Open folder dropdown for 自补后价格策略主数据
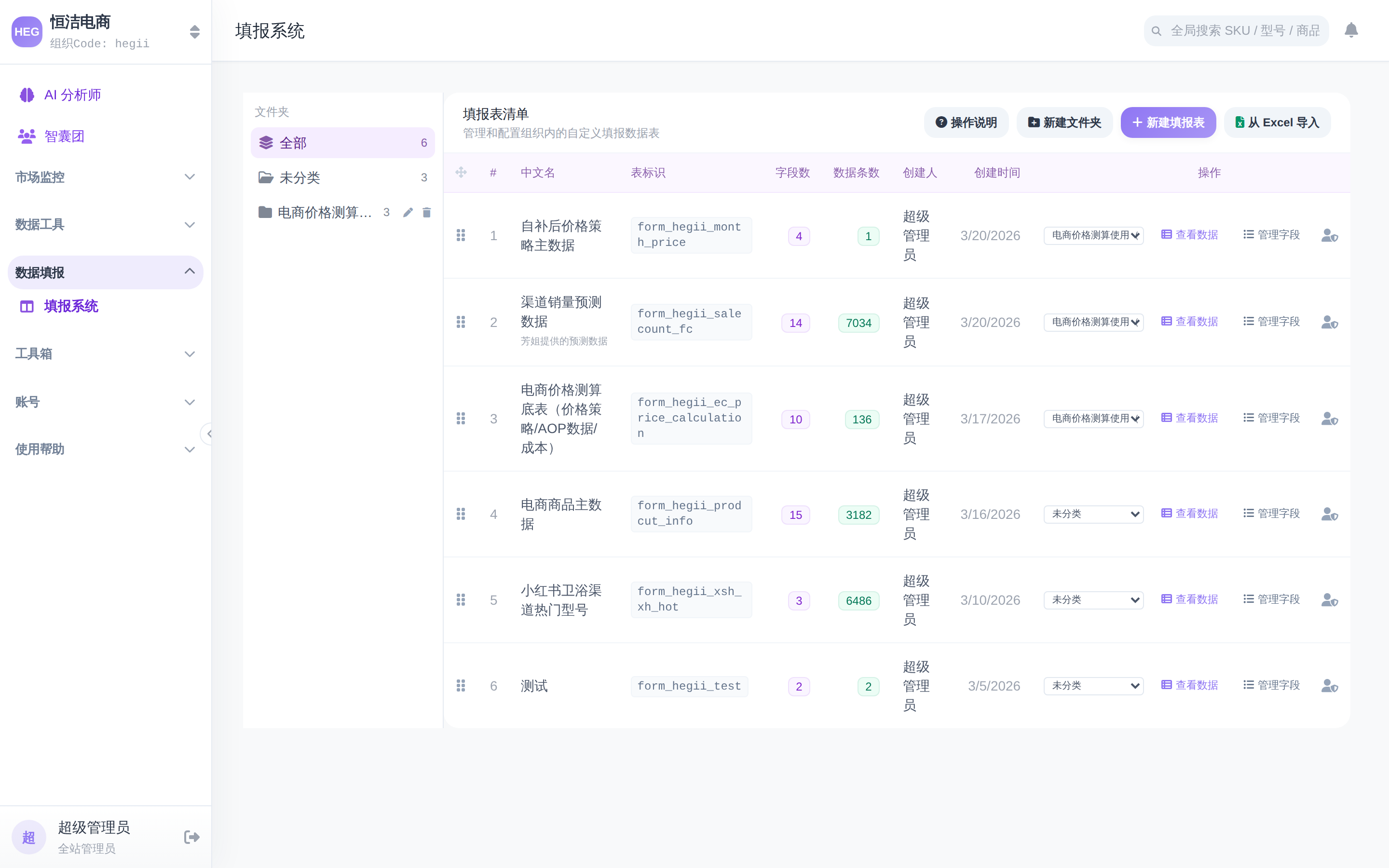The height and width of the screenshot is (868, 1389). click(1093, 235)
